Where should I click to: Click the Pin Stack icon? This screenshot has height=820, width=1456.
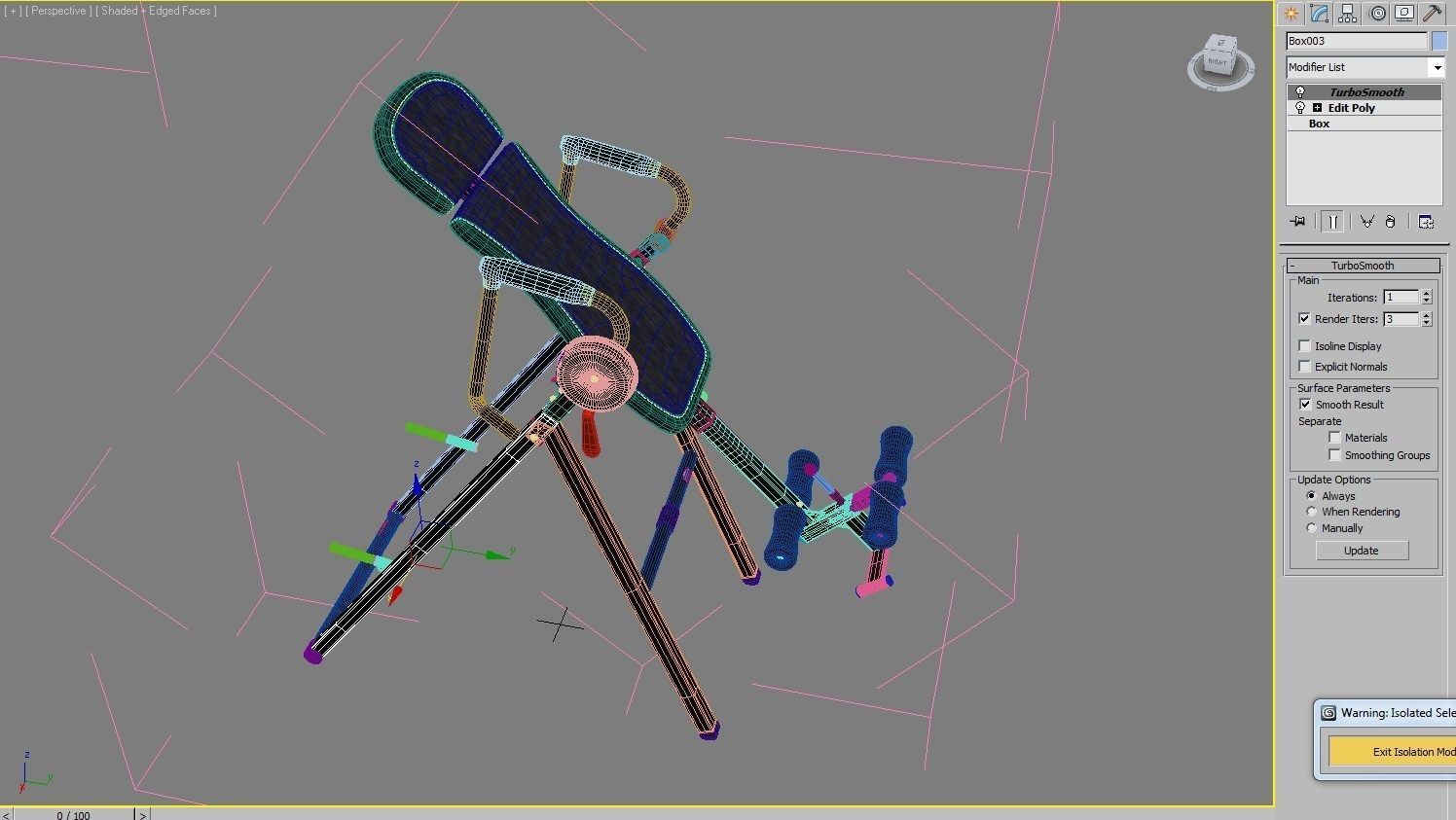1297,222
